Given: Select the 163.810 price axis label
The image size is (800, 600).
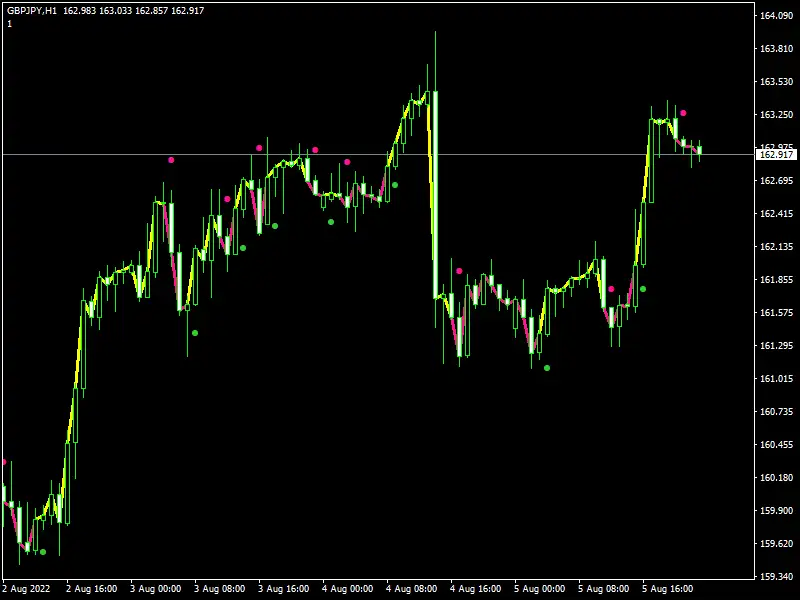Looking at the screenshot, I should click(777, 48).
